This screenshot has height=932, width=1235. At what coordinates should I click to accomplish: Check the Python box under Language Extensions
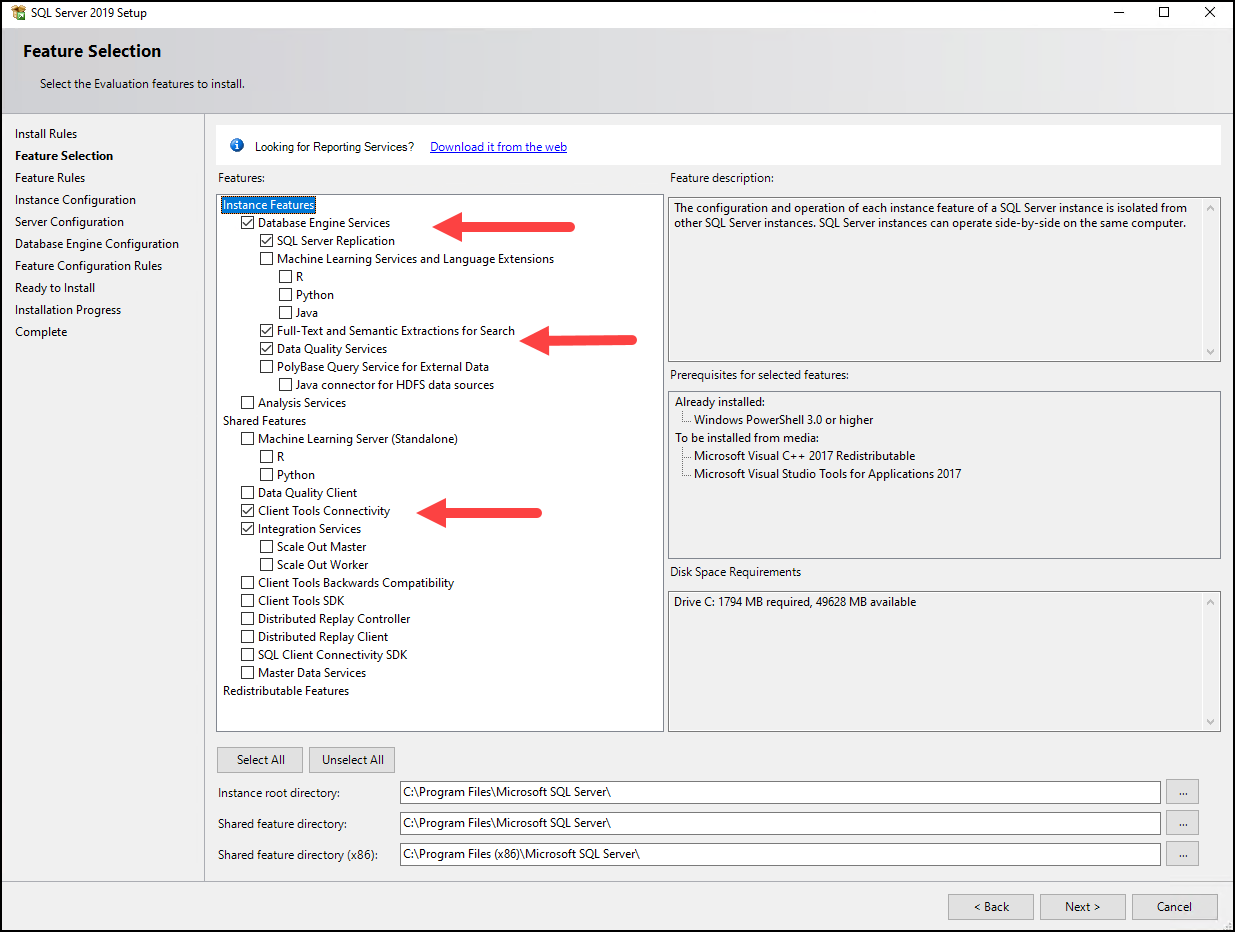(x=286, y=295)
